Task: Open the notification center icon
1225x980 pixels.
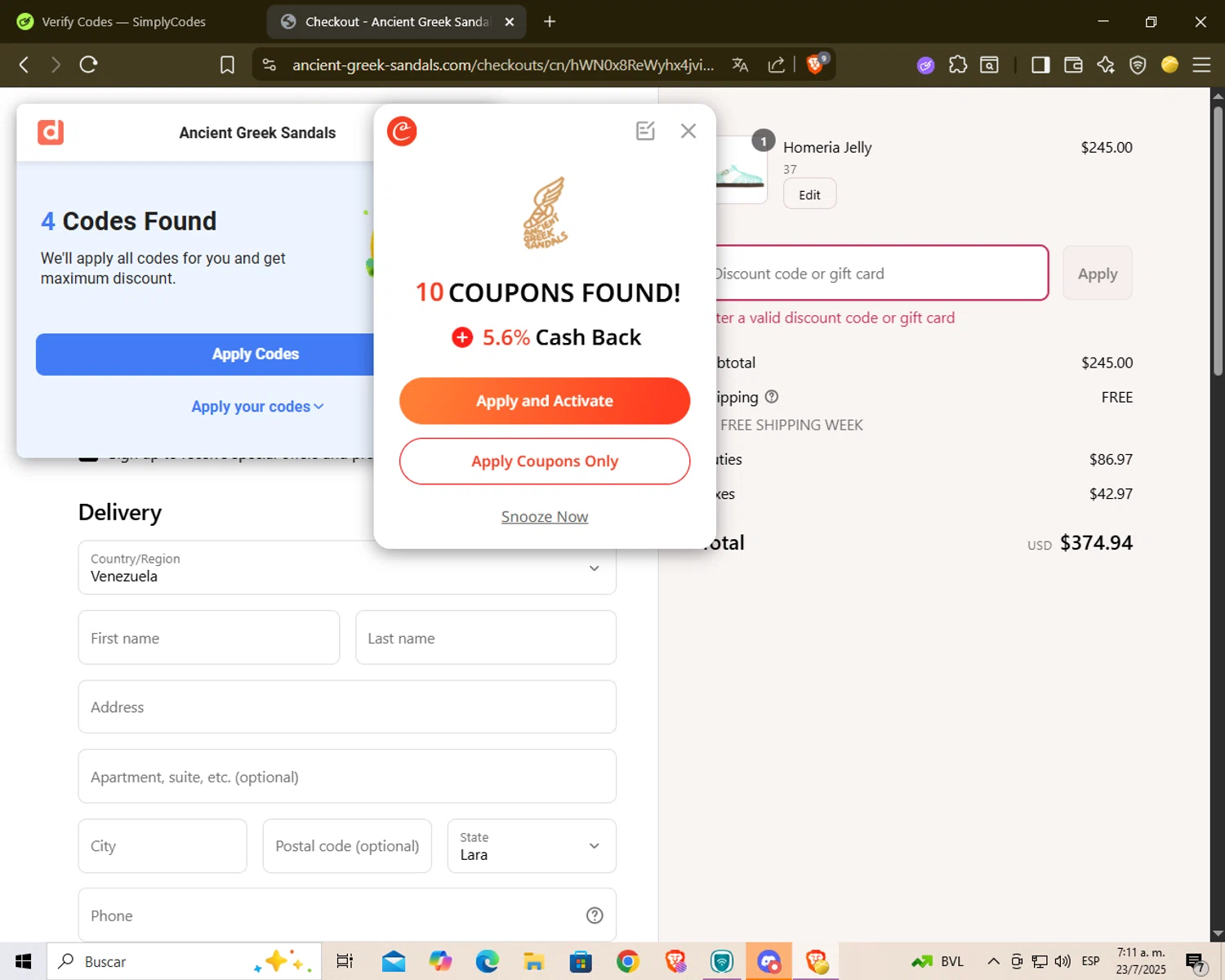Action: 1196,963
